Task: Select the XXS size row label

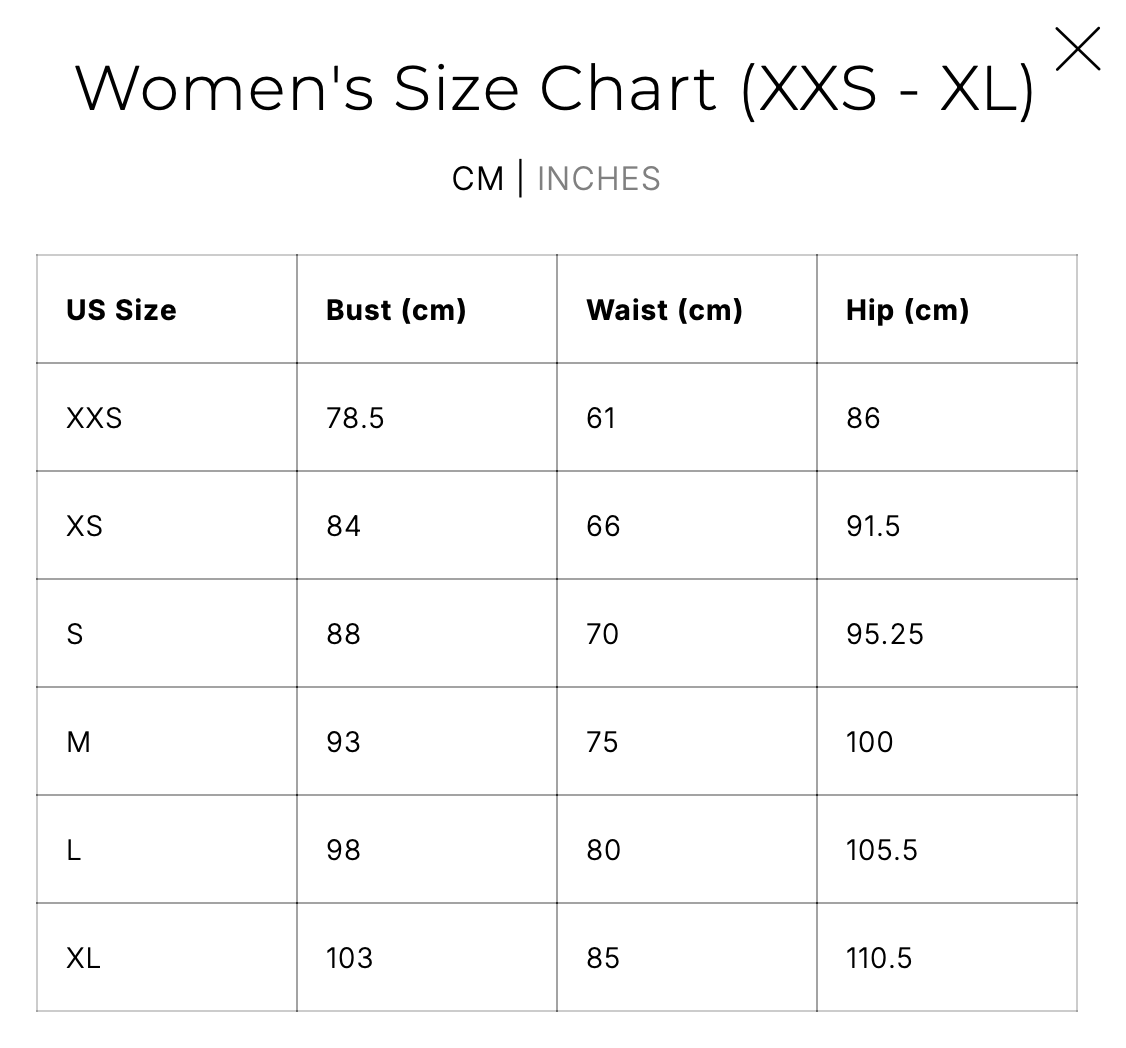Action: tap(94, 418)
